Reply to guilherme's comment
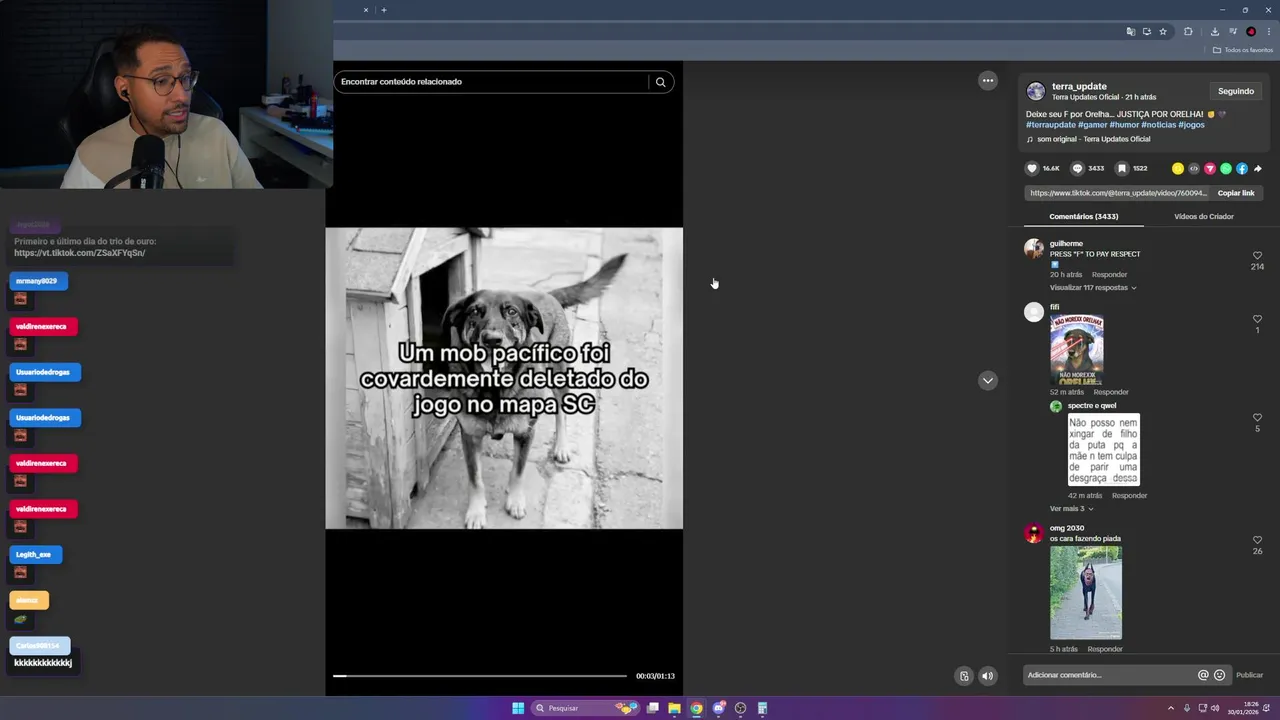 (1109, 275)
